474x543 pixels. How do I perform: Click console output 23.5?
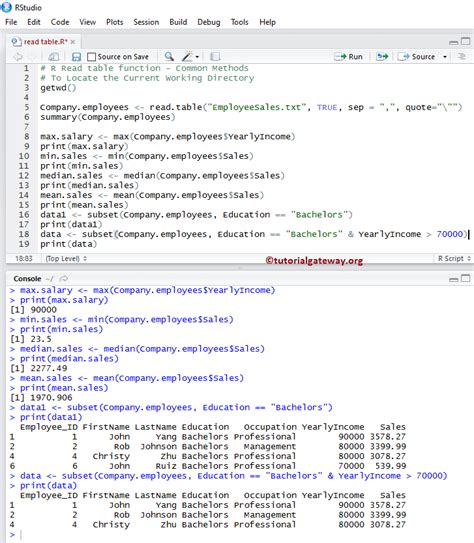point(41,339)
